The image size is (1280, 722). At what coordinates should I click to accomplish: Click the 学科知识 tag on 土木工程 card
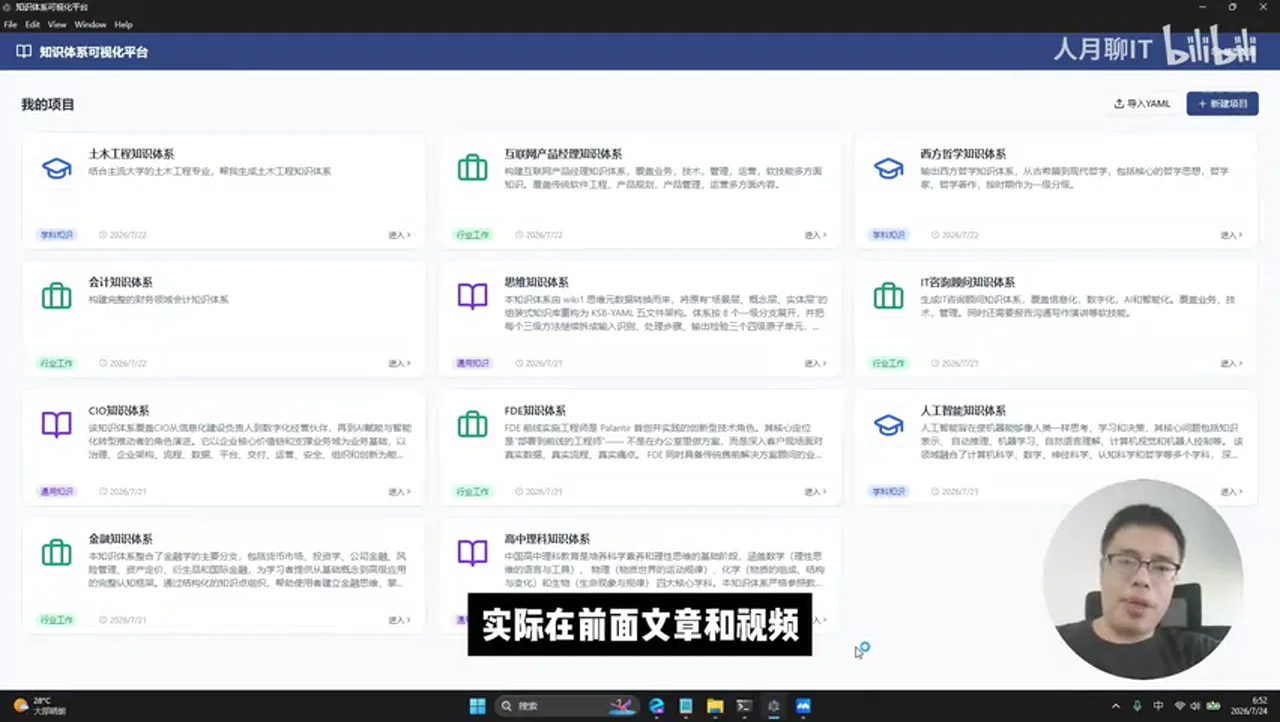coord(56,235)
